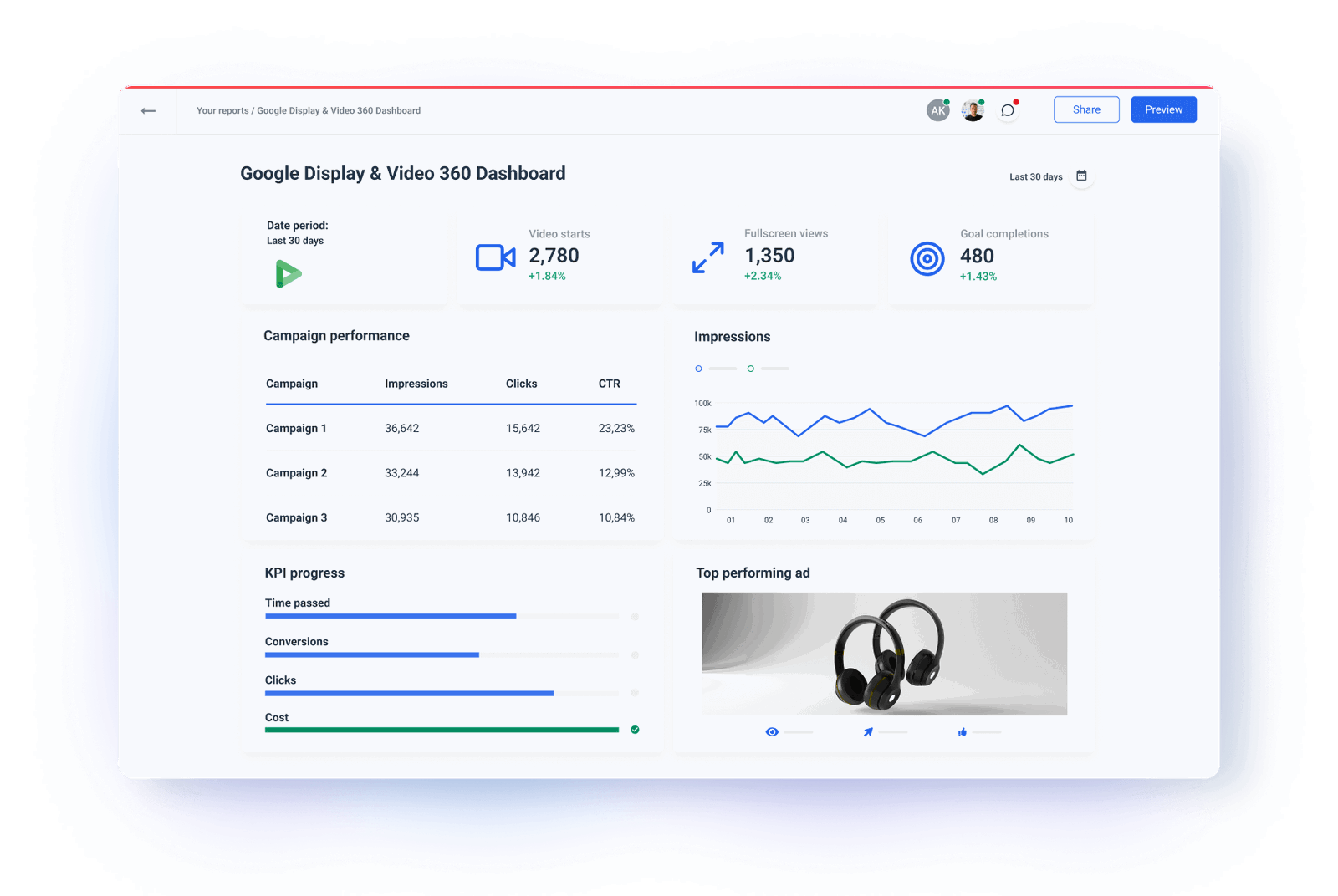
Task: Open the Last 30 days date range selector
Action: click(x=1035, y=176)
